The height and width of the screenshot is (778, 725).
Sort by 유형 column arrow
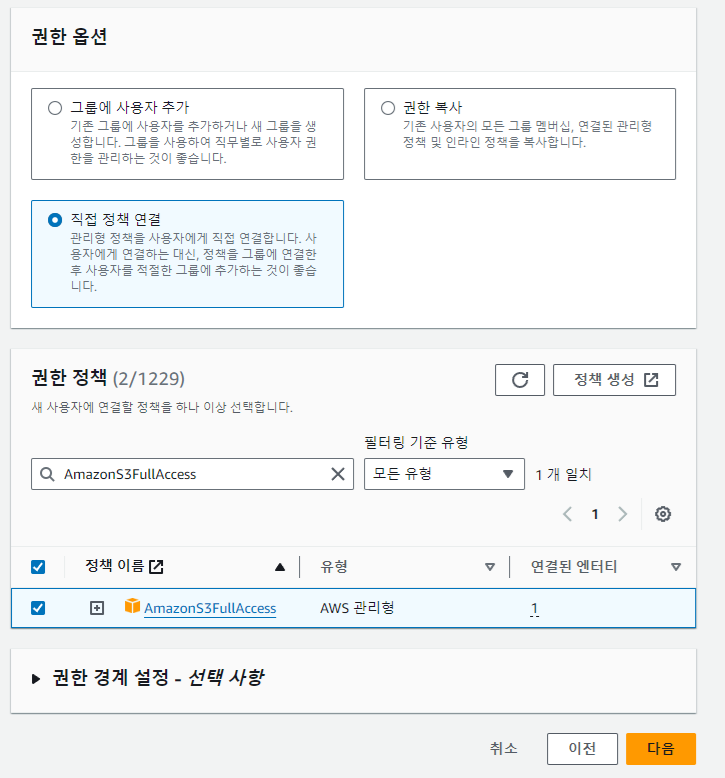pyautogui.click(x=490, y=567)
